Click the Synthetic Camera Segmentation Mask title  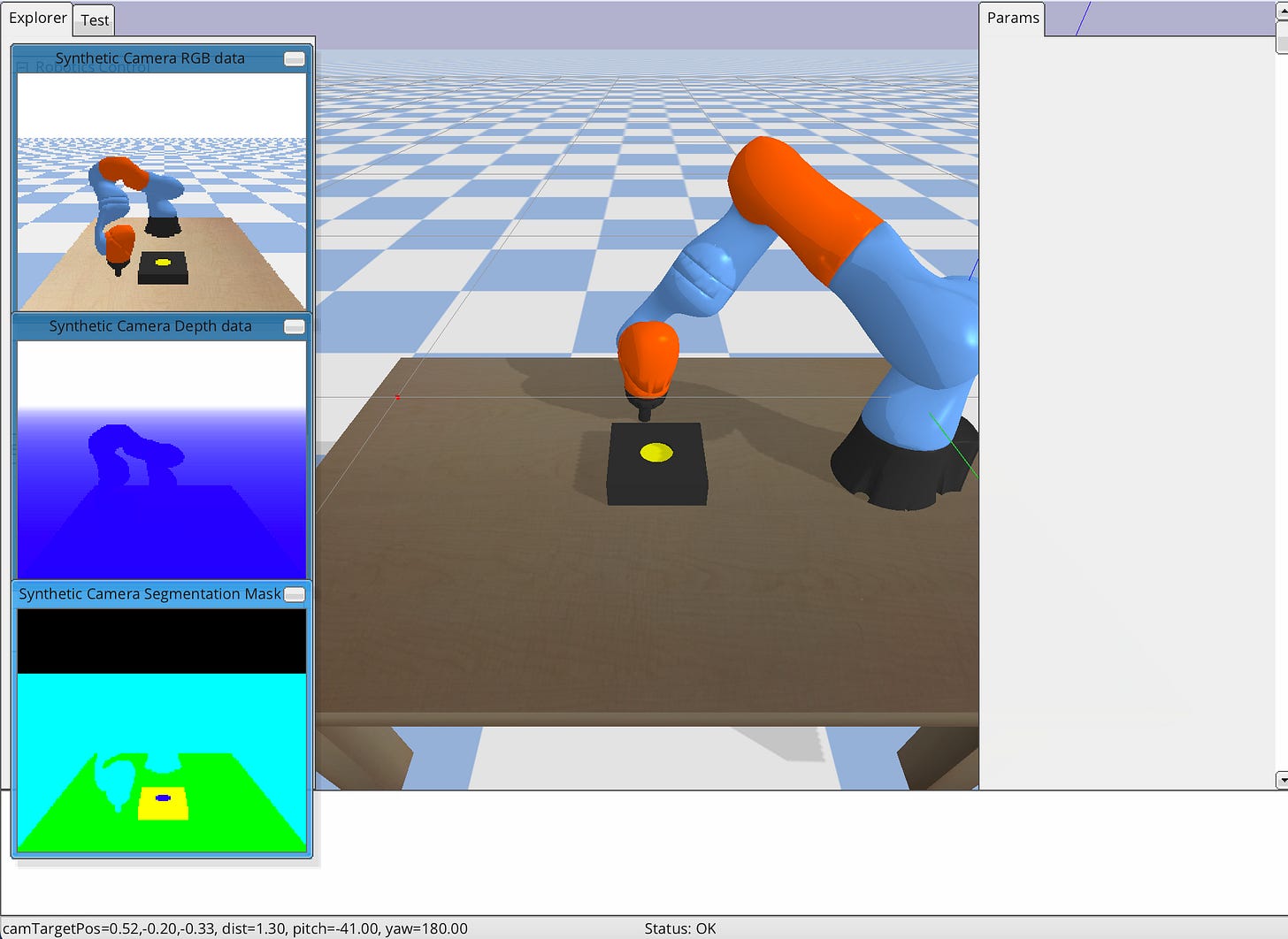click(149, 594)
